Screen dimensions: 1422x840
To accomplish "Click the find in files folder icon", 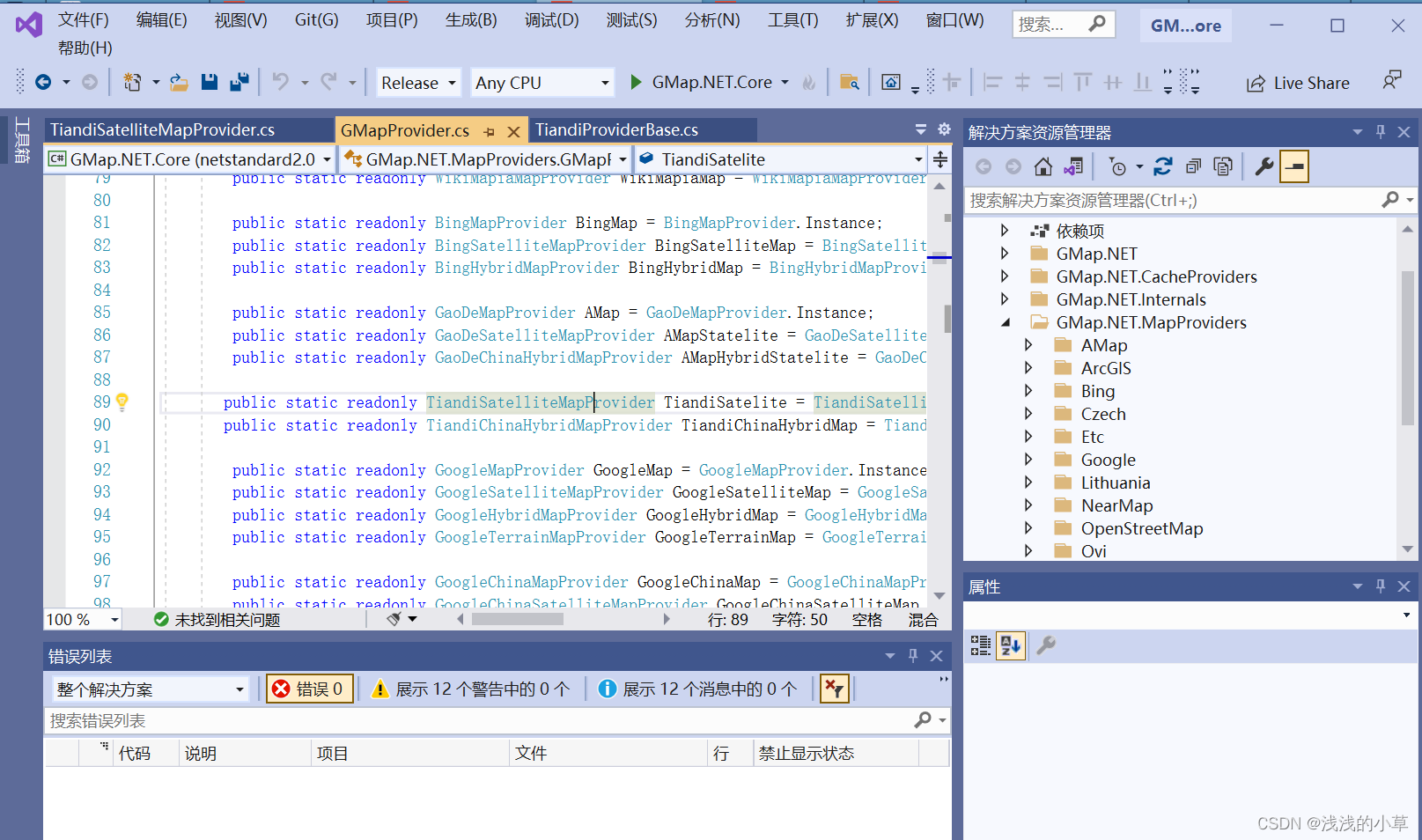I will pyautogui.click(x=849, y=82).
